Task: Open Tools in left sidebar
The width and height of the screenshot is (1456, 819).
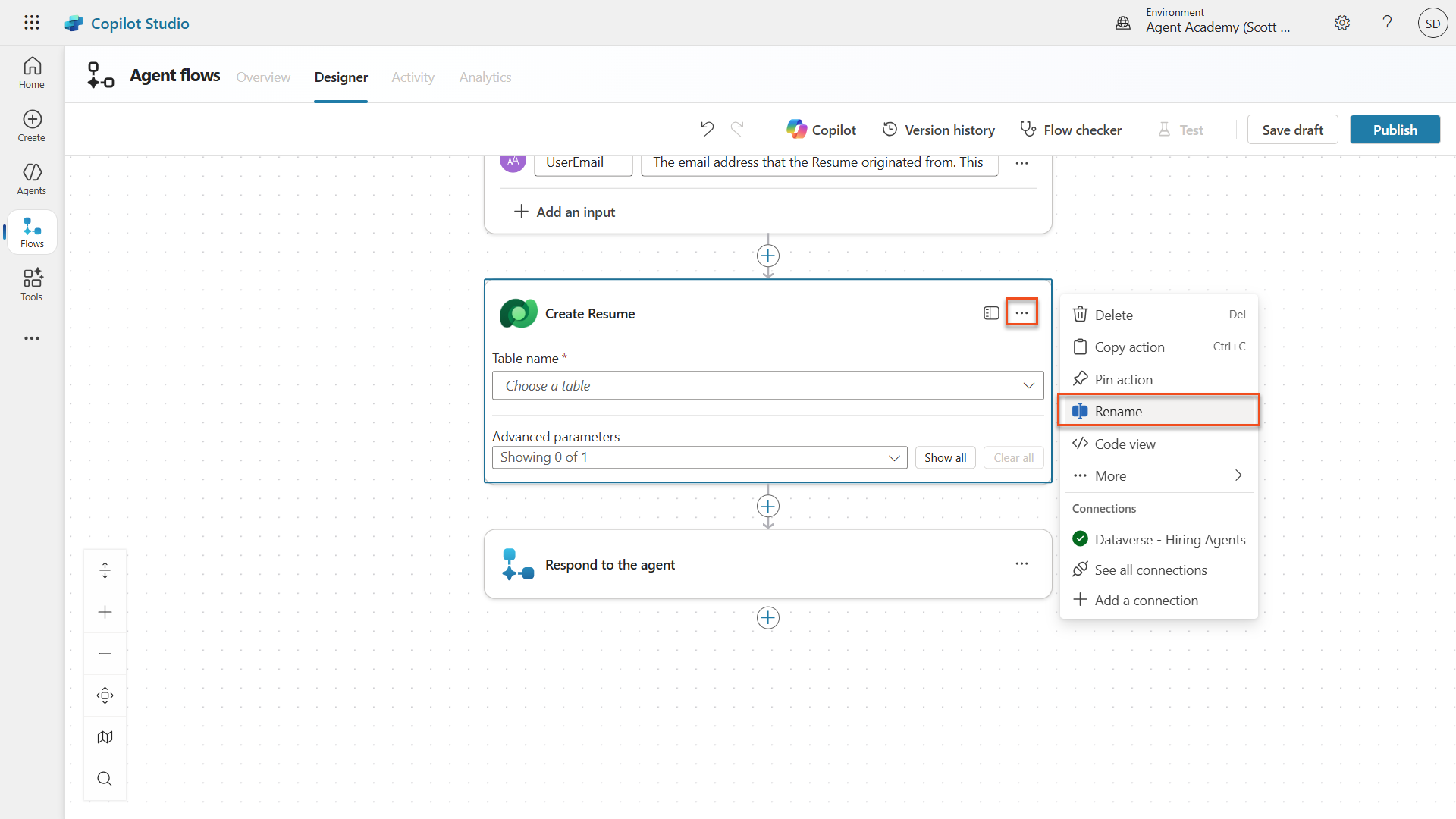Action: 32,285
